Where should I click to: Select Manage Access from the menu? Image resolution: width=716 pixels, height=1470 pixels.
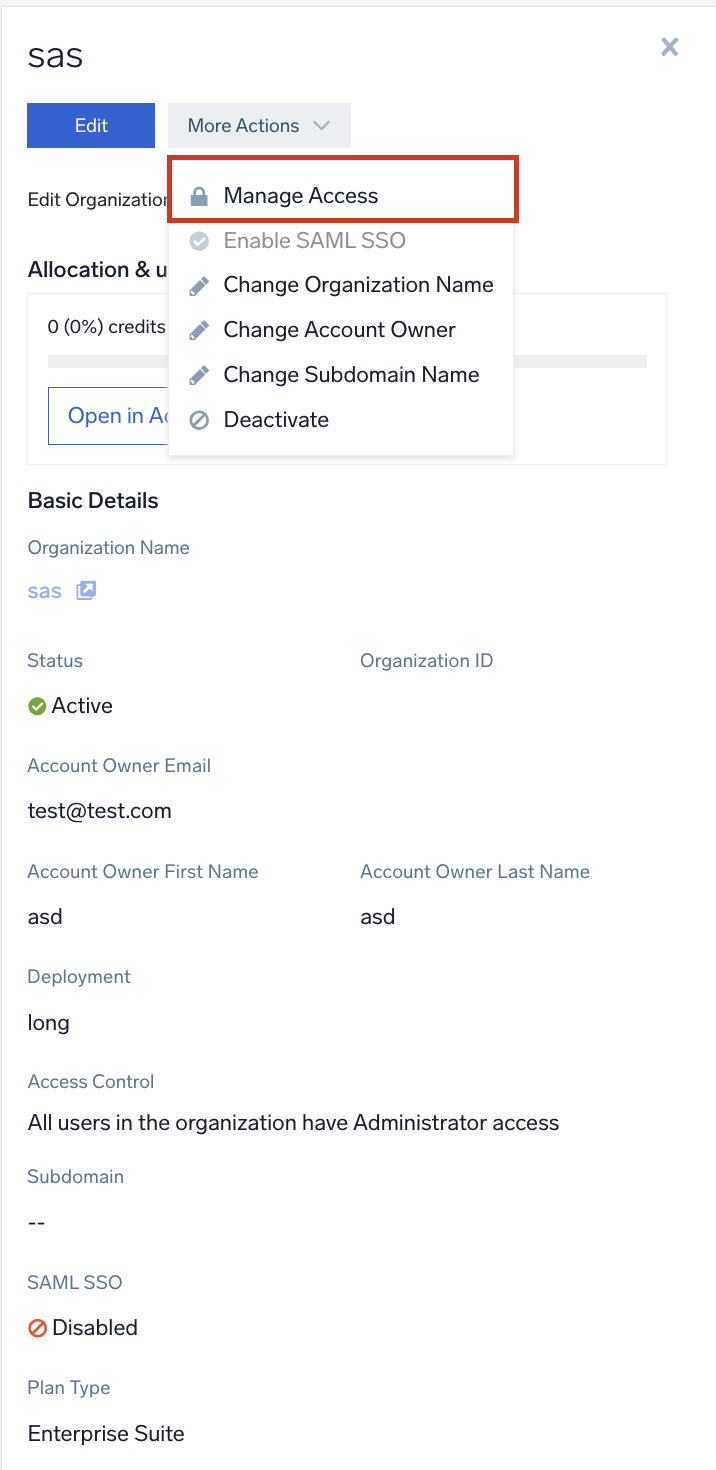click(300, 196)
